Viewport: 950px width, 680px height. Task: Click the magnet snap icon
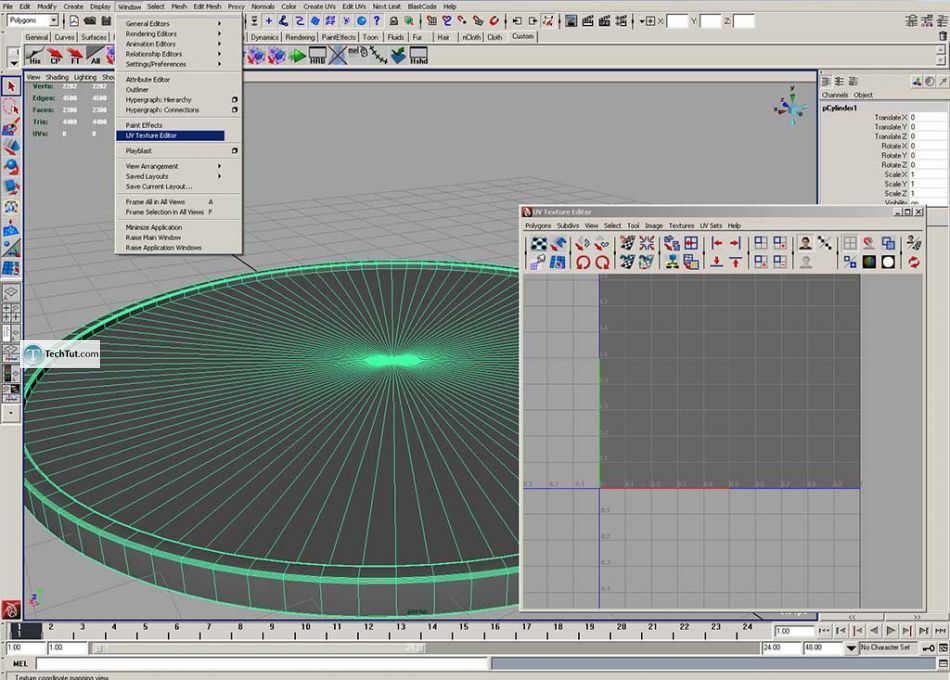494,21
